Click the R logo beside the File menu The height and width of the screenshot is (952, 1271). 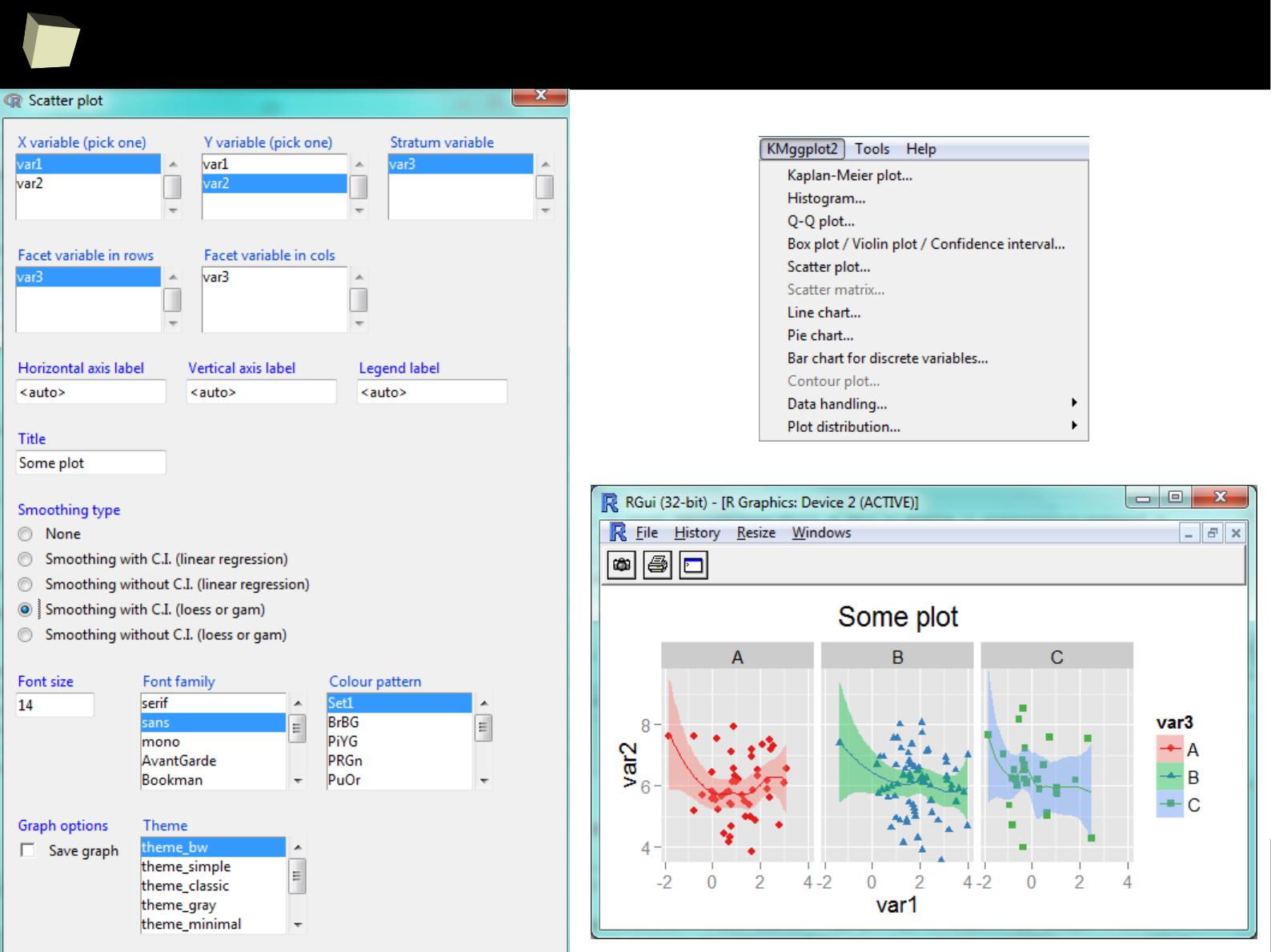(x=618, y=532)
